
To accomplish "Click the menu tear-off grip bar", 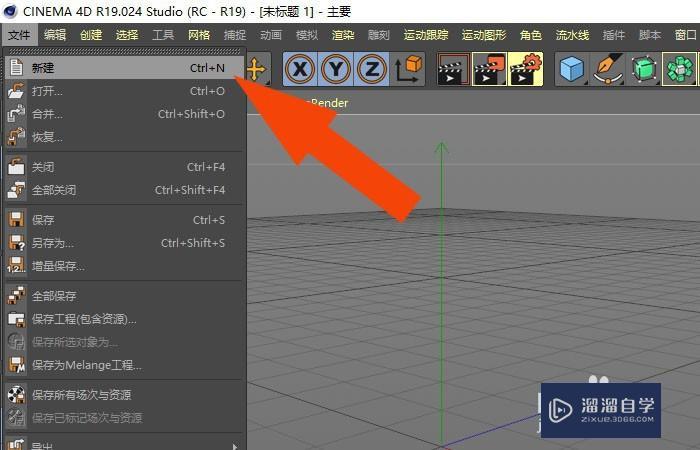I will pos(125,52).
